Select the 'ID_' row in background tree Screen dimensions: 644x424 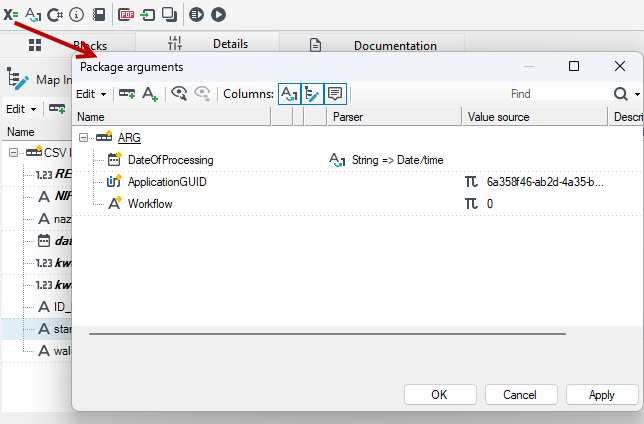coord(55,307)
